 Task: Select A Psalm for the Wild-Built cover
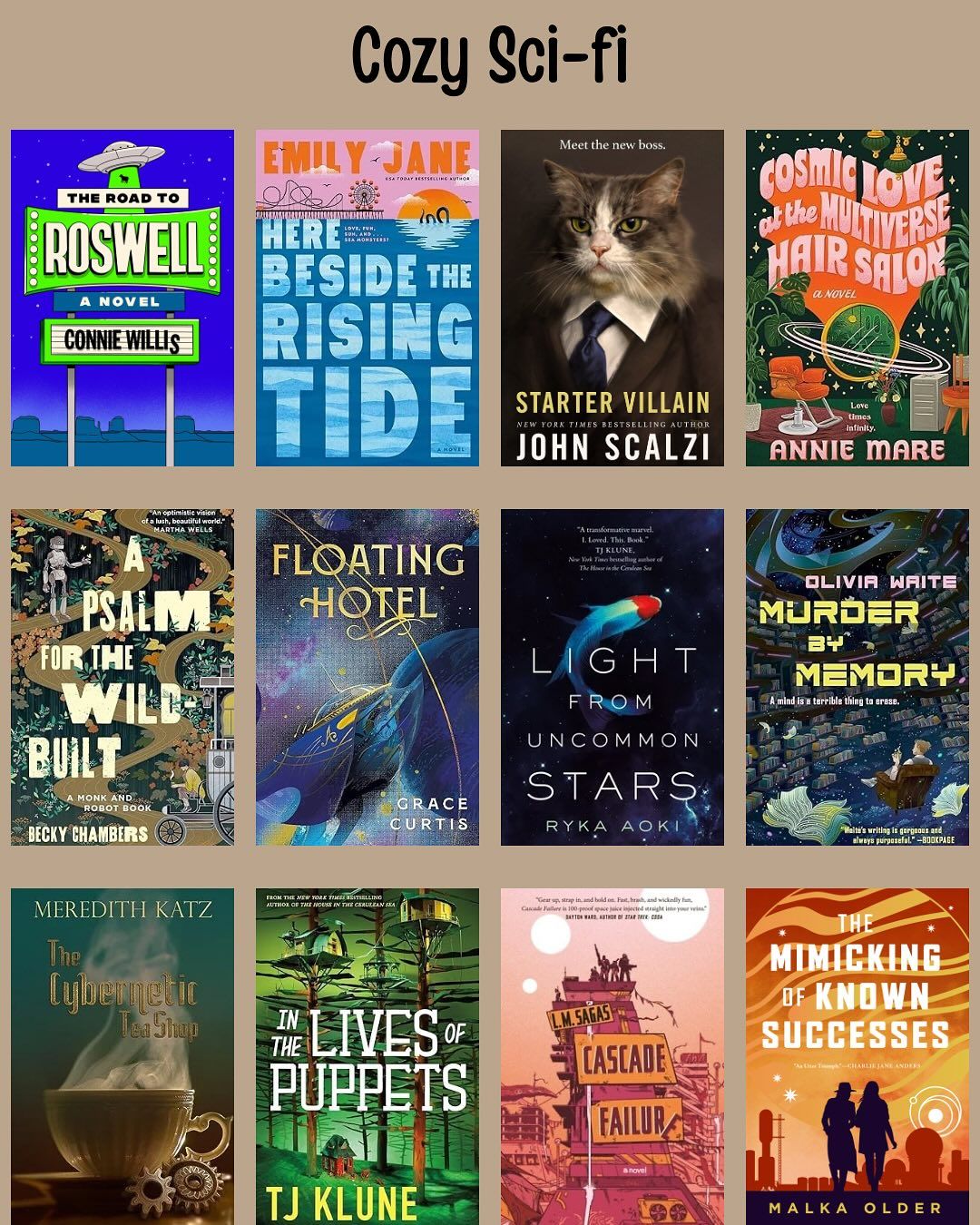pos(122,677)
